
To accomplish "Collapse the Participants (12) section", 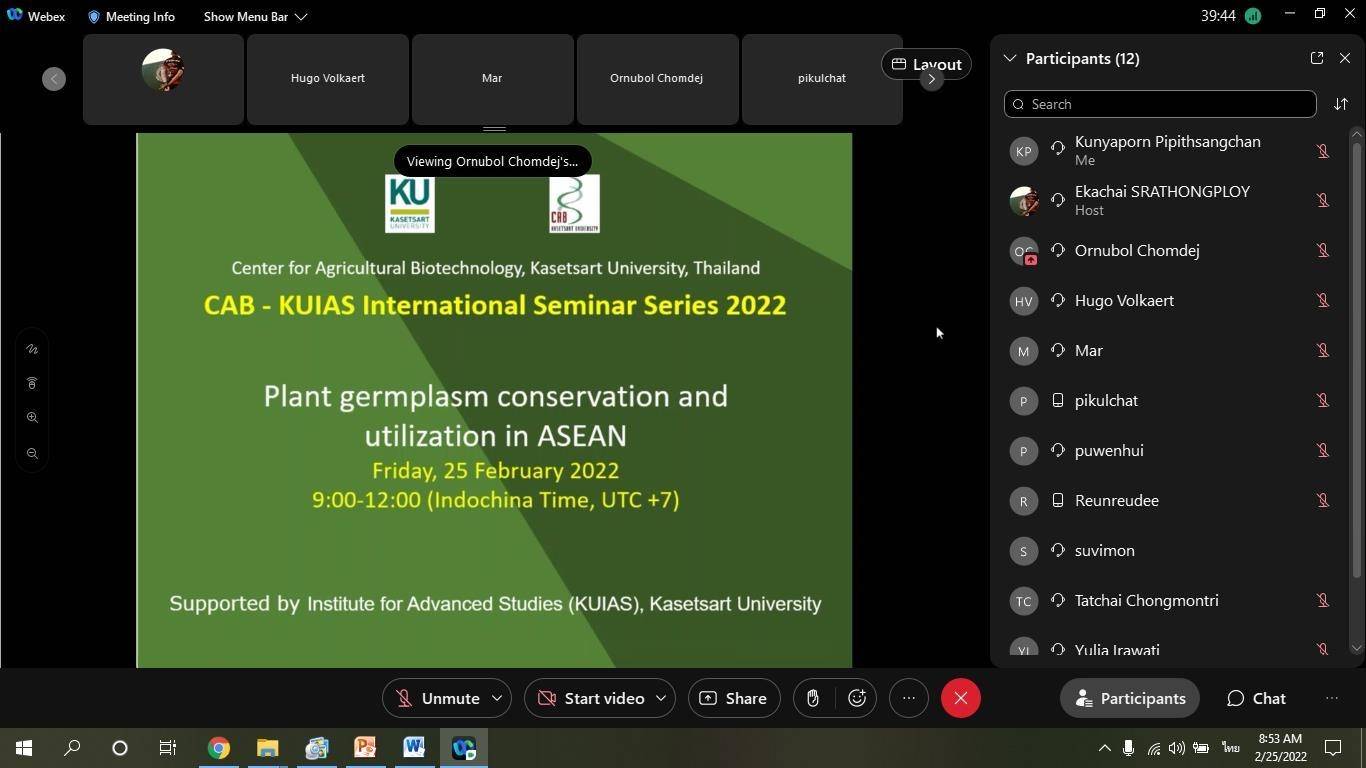I will coord(1010,58).
